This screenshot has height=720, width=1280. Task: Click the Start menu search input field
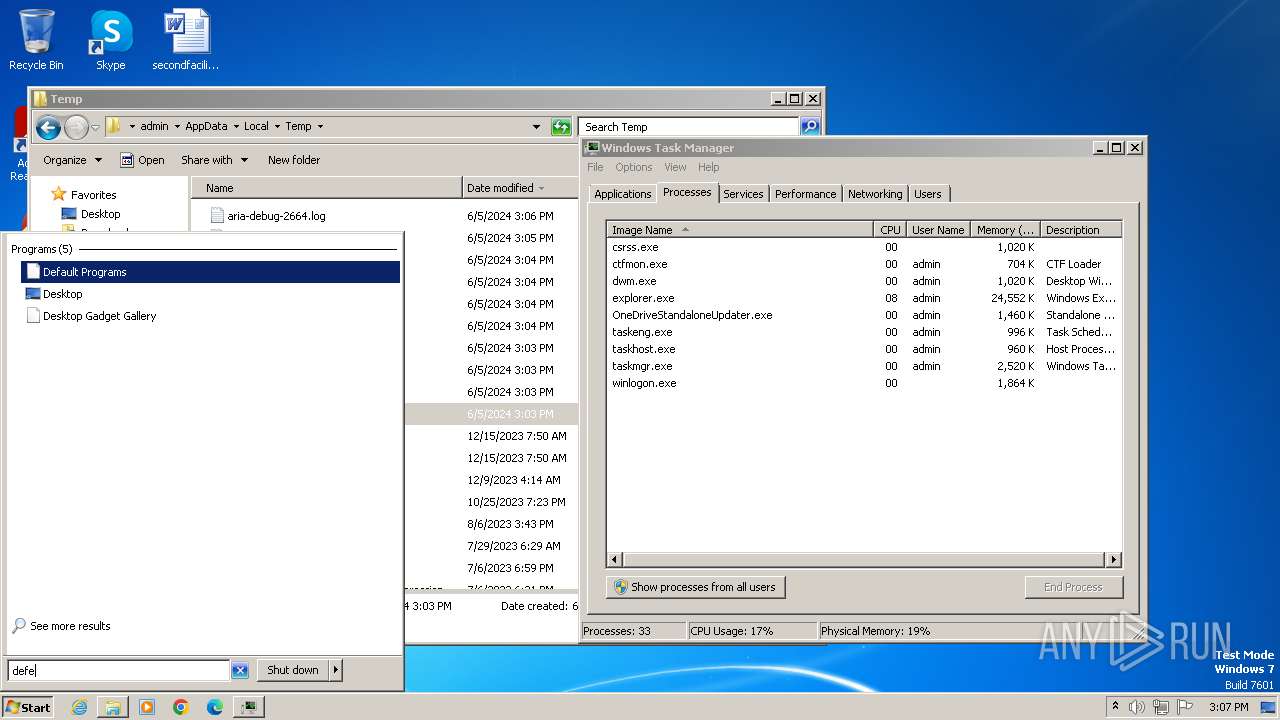point(119,671)
